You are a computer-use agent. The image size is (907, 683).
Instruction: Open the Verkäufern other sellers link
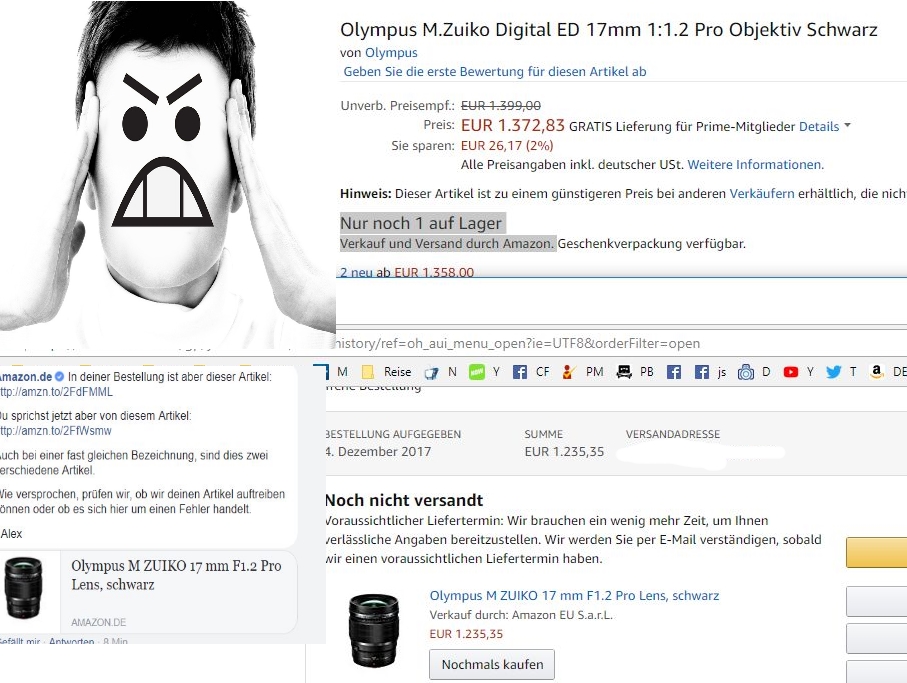coord(762,194)
